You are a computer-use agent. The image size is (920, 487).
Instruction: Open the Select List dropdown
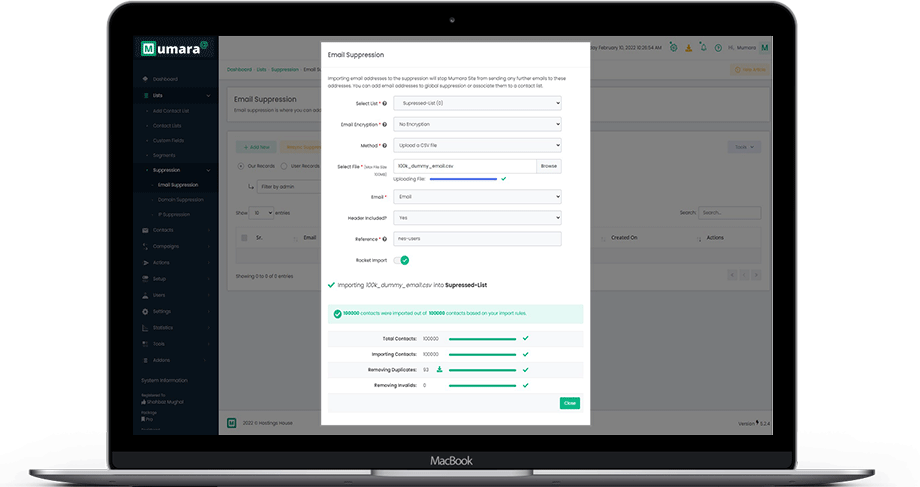(x=476, y=103)
